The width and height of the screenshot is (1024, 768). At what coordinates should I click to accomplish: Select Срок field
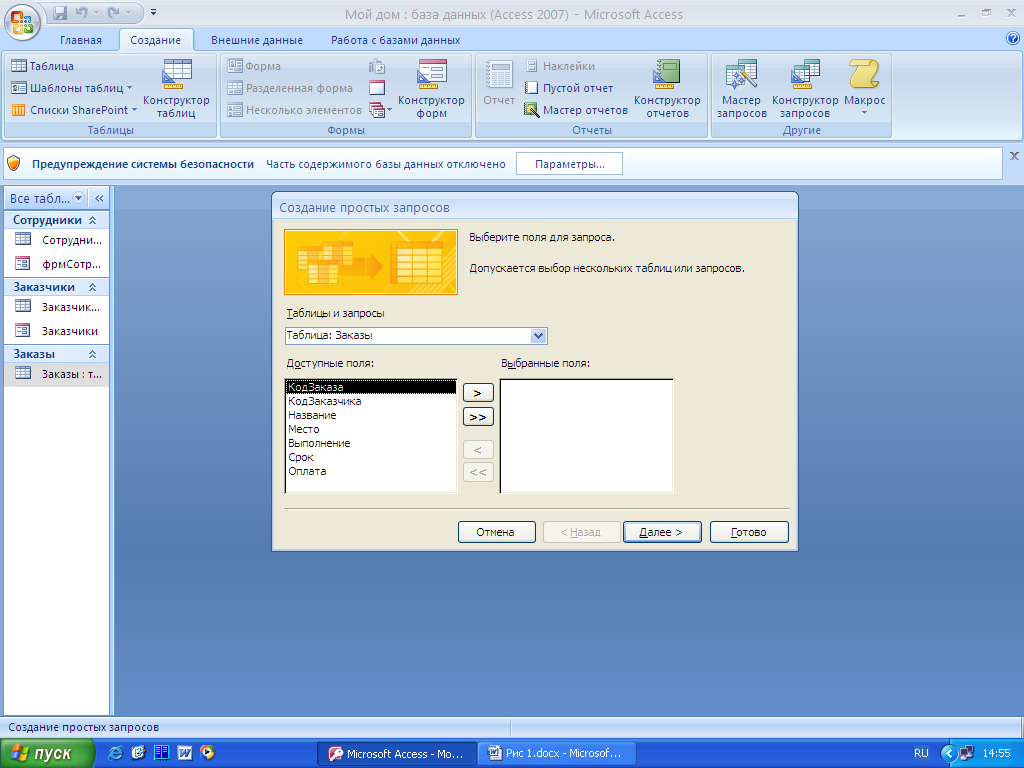pyautogui.click(x=371, y=457)
